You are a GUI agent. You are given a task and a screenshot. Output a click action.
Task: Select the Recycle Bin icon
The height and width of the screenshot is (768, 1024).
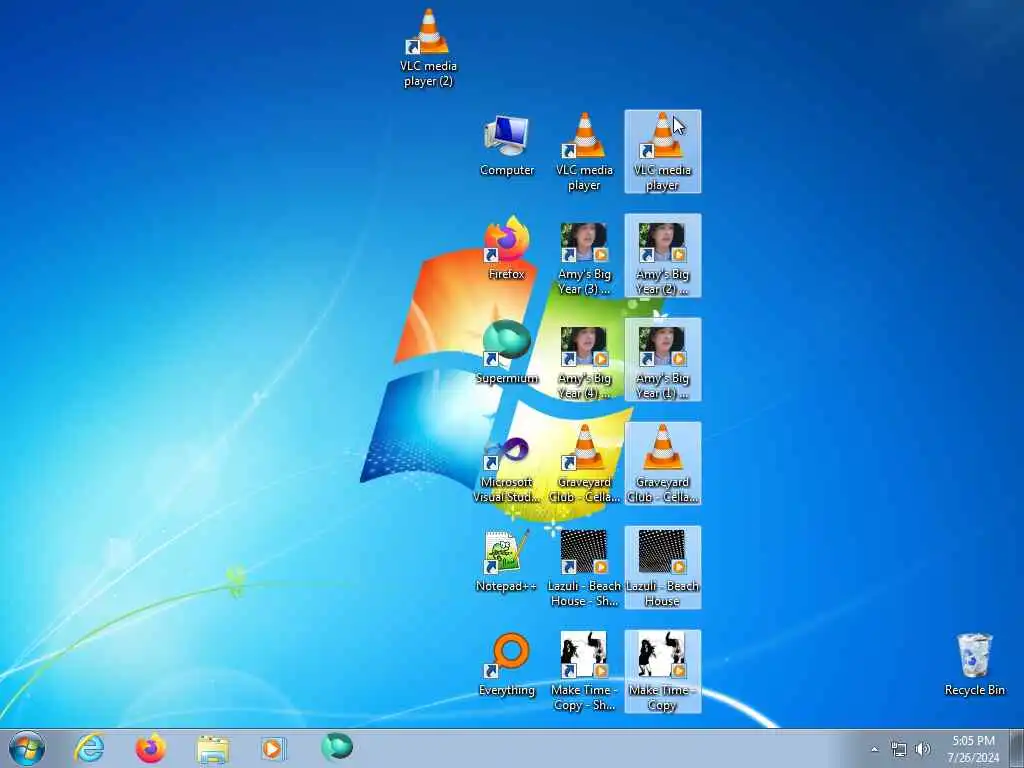coord(974,664)
